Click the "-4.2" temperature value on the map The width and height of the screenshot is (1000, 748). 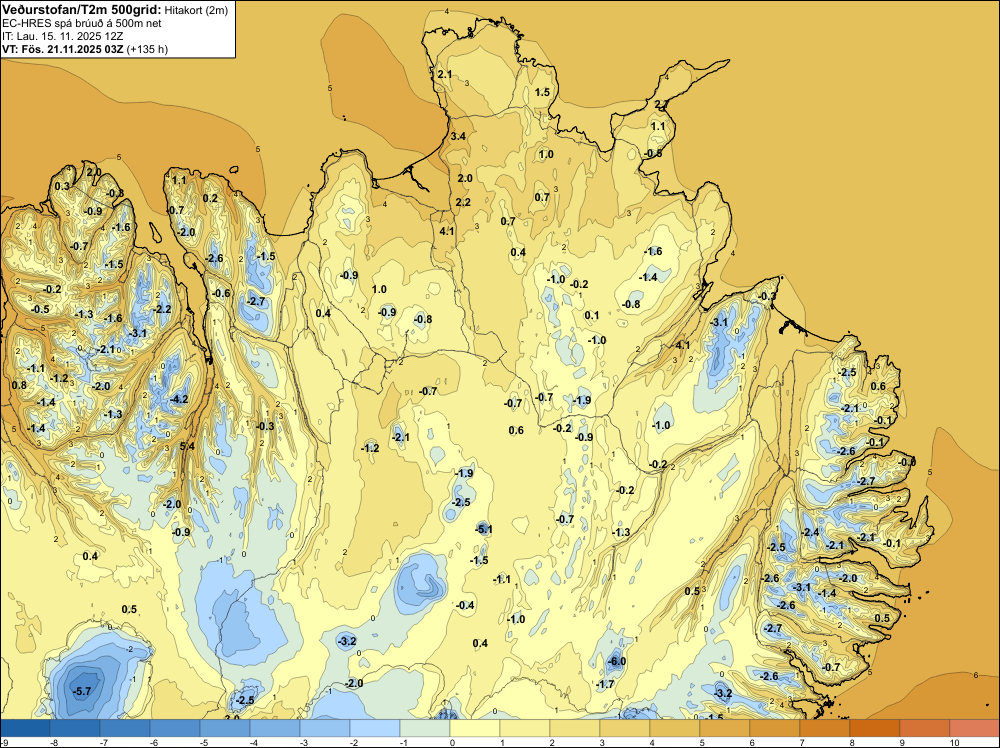(x=179, y=399)
